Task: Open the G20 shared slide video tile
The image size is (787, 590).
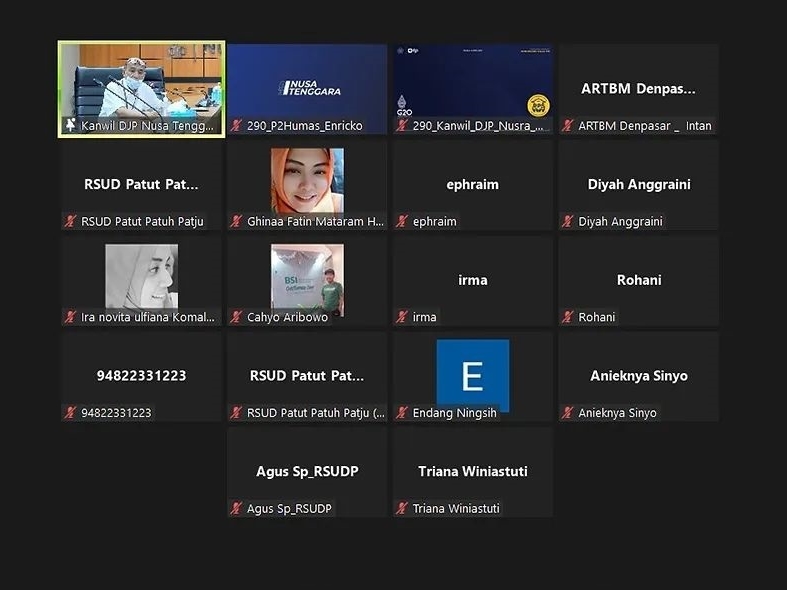Action: [x=472, y=82]
